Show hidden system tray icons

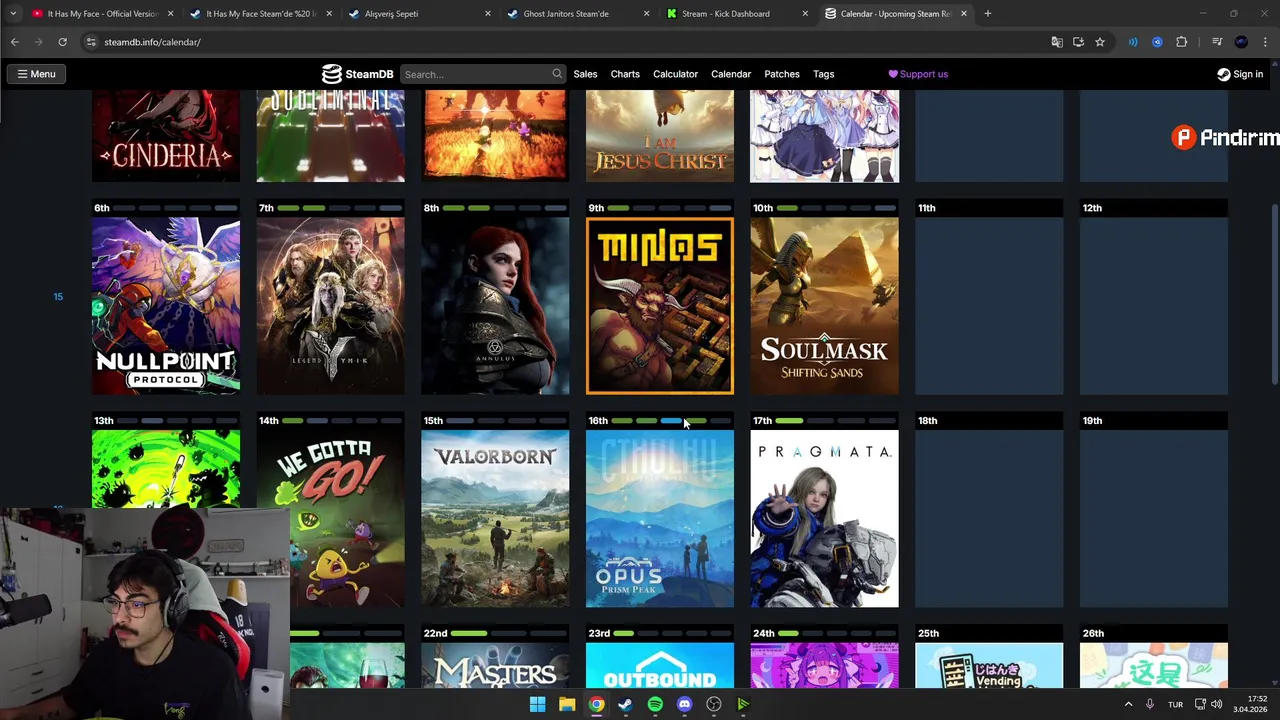[x=1129, y=704]
